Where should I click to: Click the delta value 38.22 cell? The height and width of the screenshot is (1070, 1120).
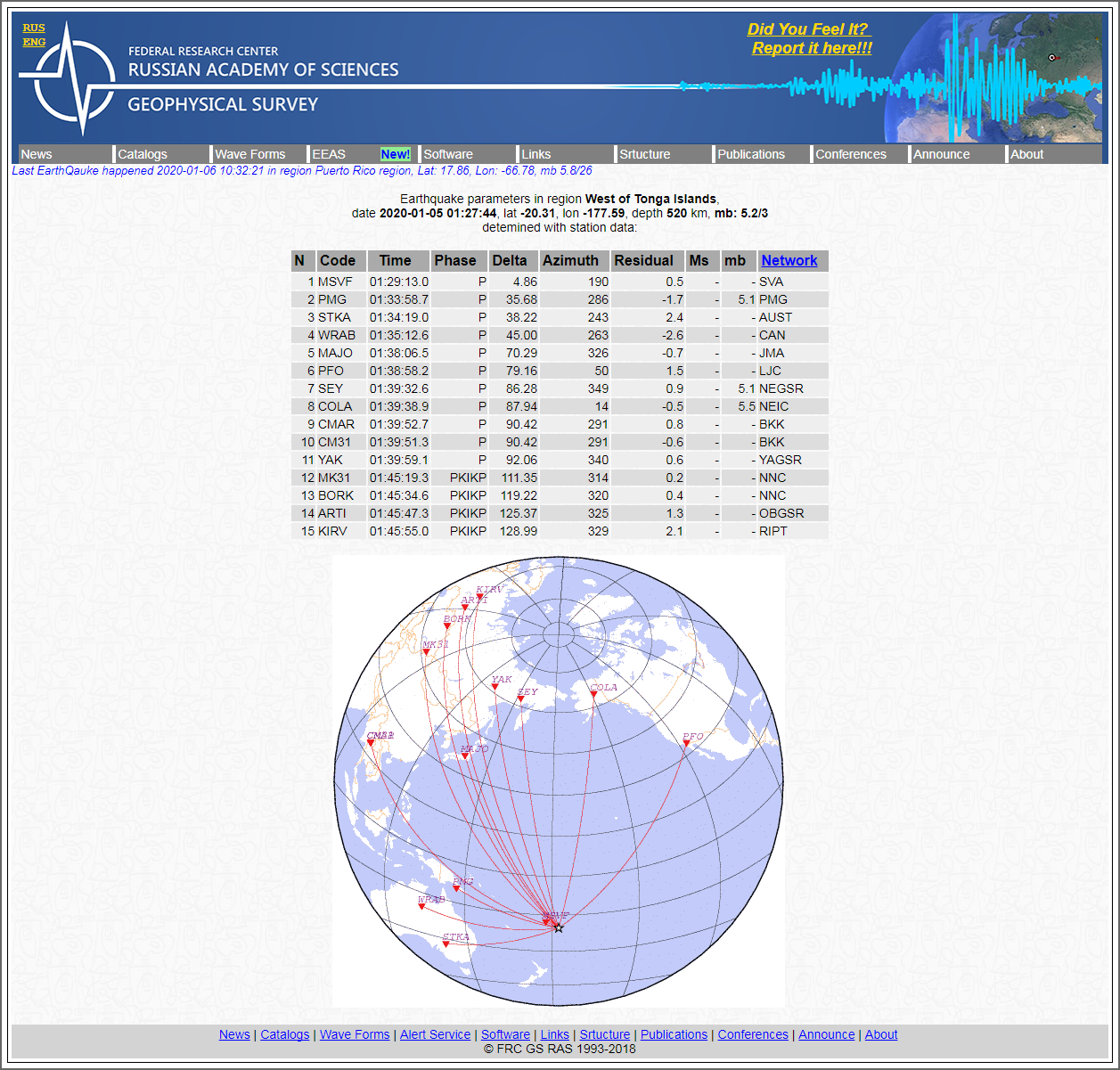514,317
